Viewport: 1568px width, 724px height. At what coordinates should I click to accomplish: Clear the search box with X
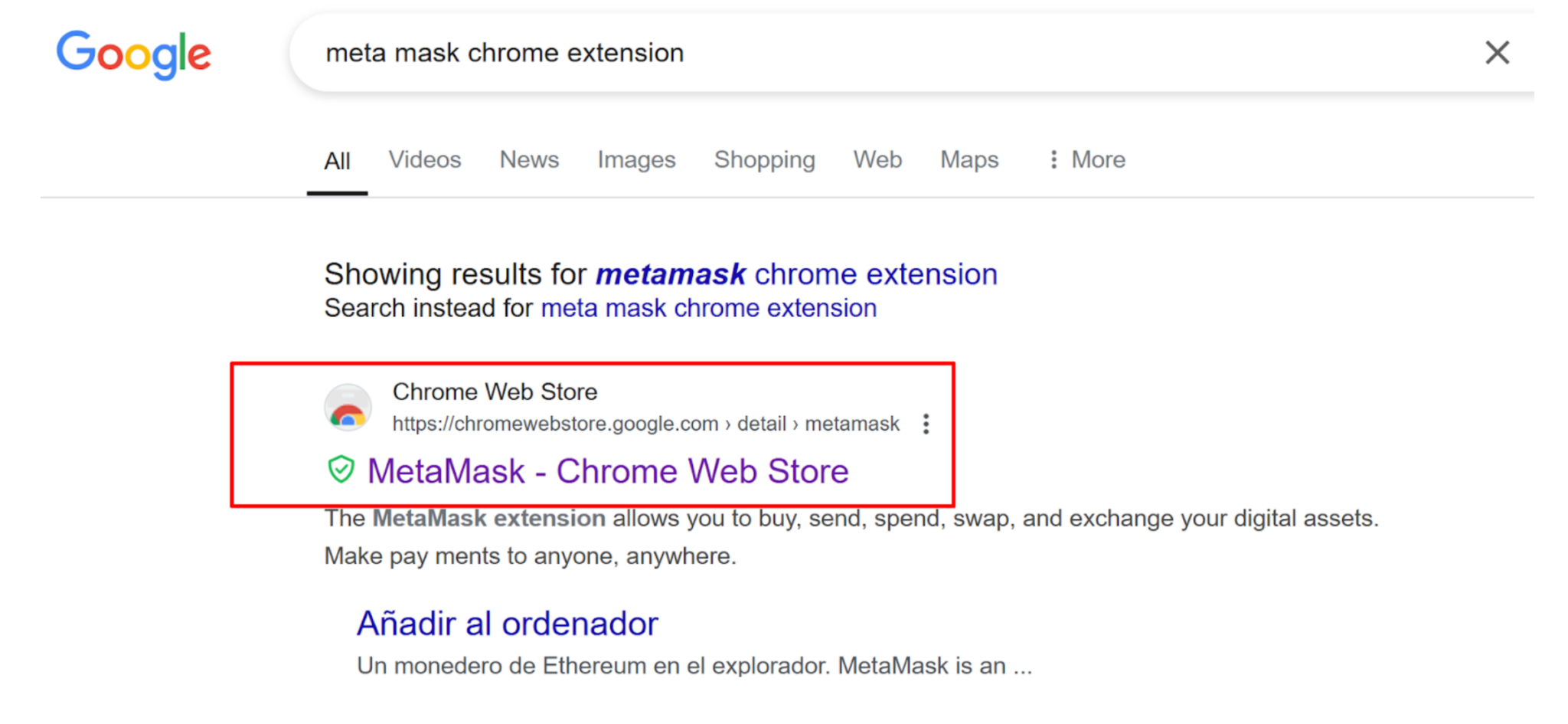1497,53
